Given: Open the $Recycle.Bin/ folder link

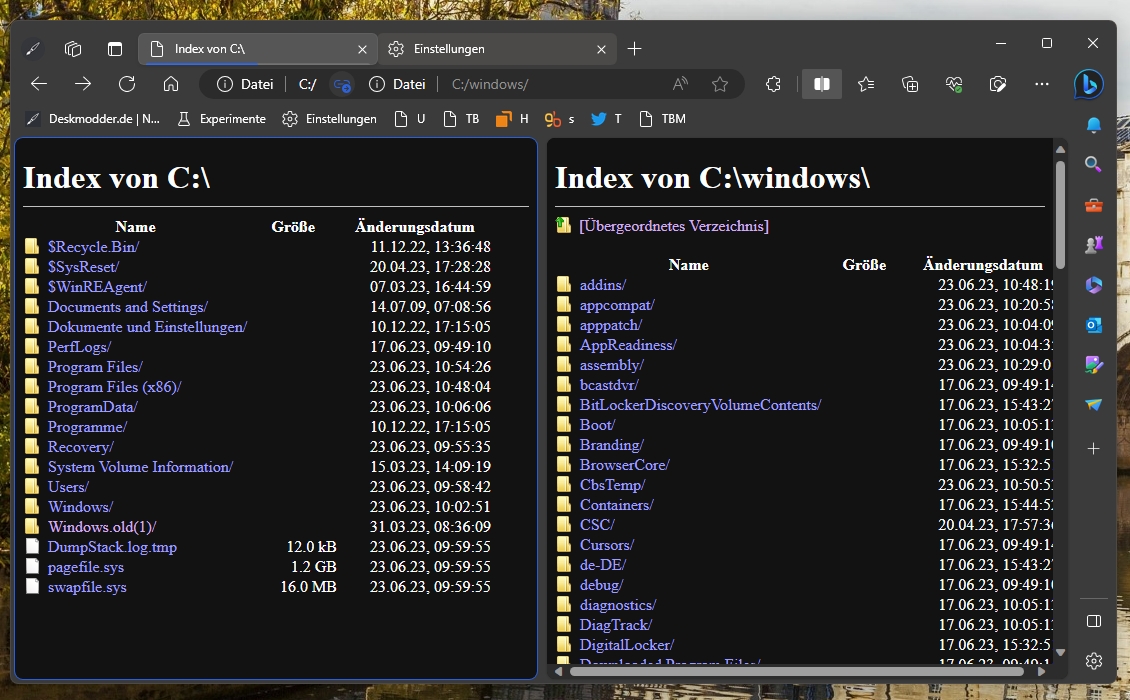Looking at the screenshot, I should pyautogui.click(x=93, y=247).
